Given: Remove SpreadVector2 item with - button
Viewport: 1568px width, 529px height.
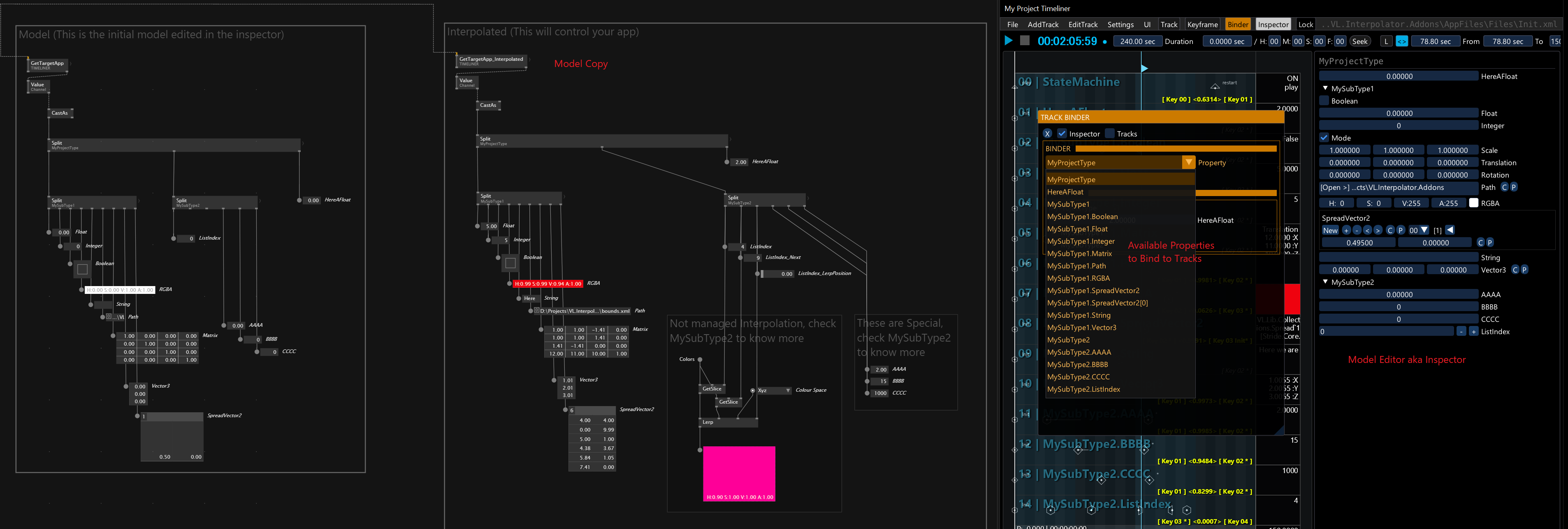Looking at the screenshot, I should tap(1356, 231).
